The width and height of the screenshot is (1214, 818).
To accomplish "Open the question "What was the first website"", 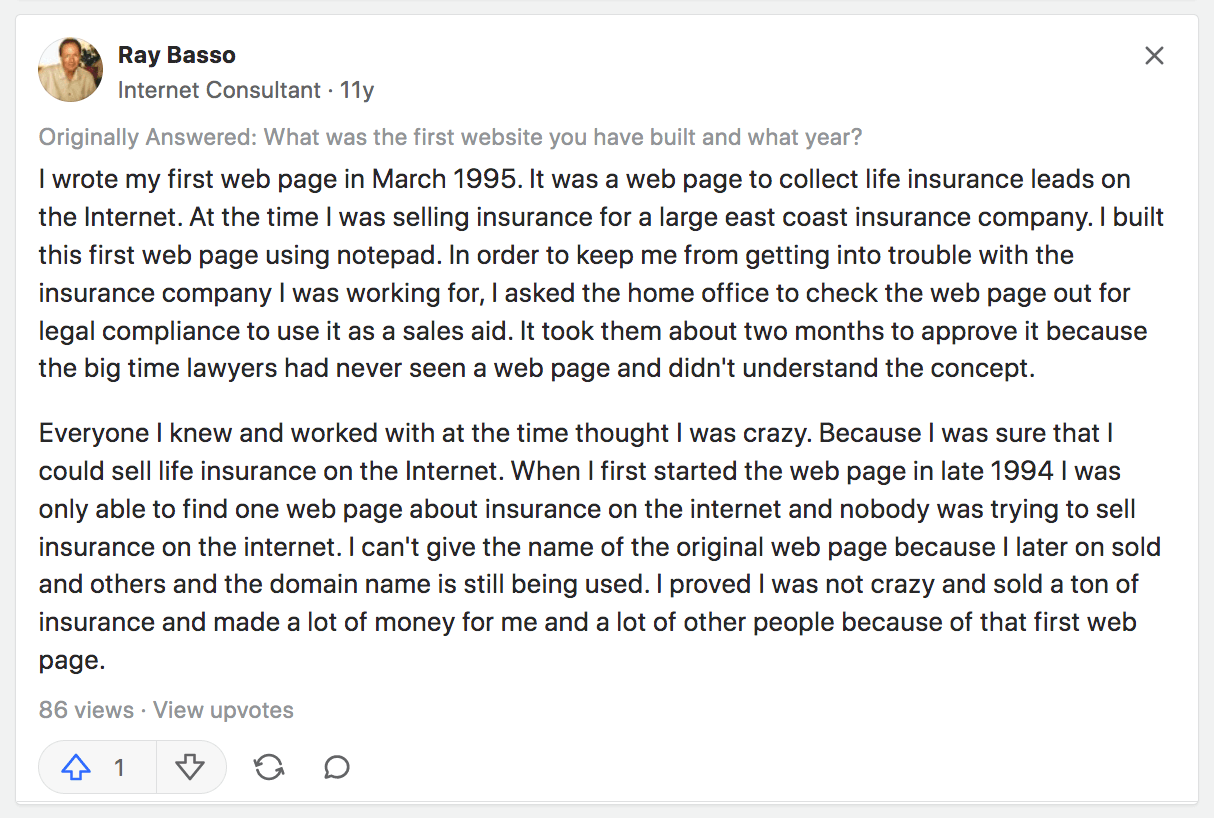I will (x=562, y=137).
